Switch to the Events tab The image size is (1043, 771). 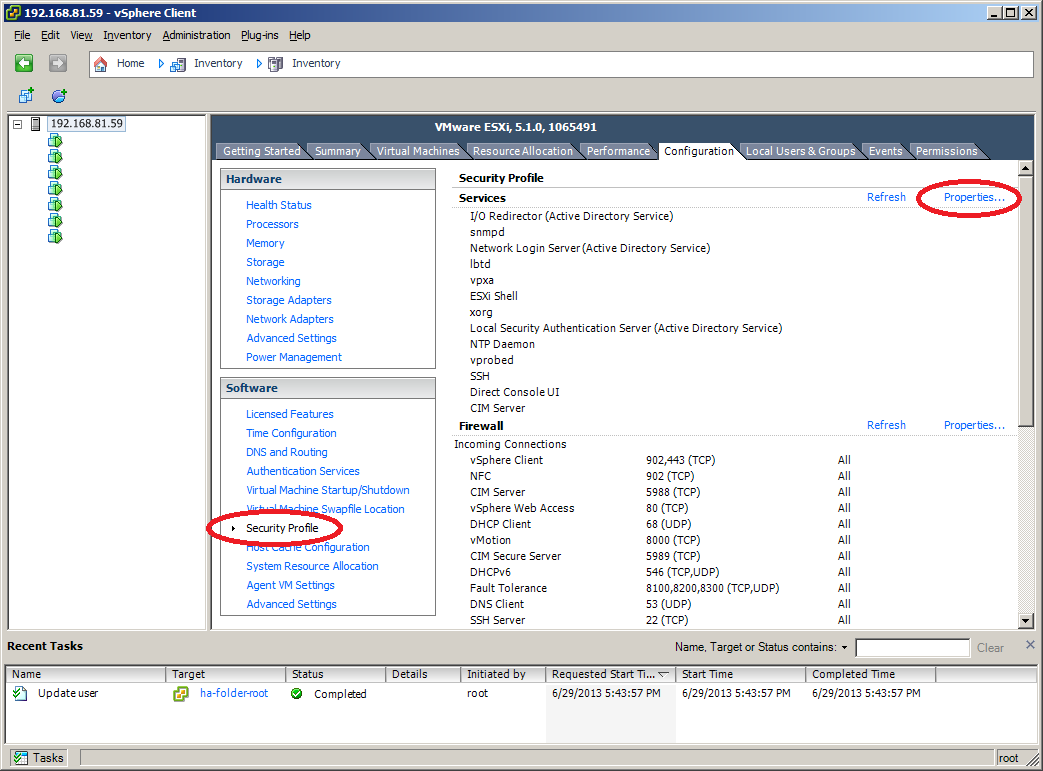[885, 151]
